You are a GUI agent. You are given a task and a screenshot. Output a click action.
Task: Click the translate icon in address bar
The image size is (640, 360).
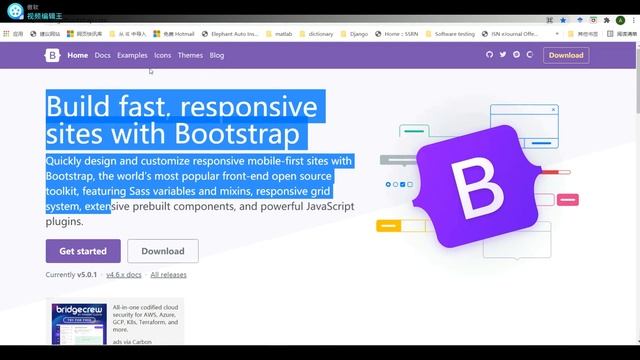point(550,20)
